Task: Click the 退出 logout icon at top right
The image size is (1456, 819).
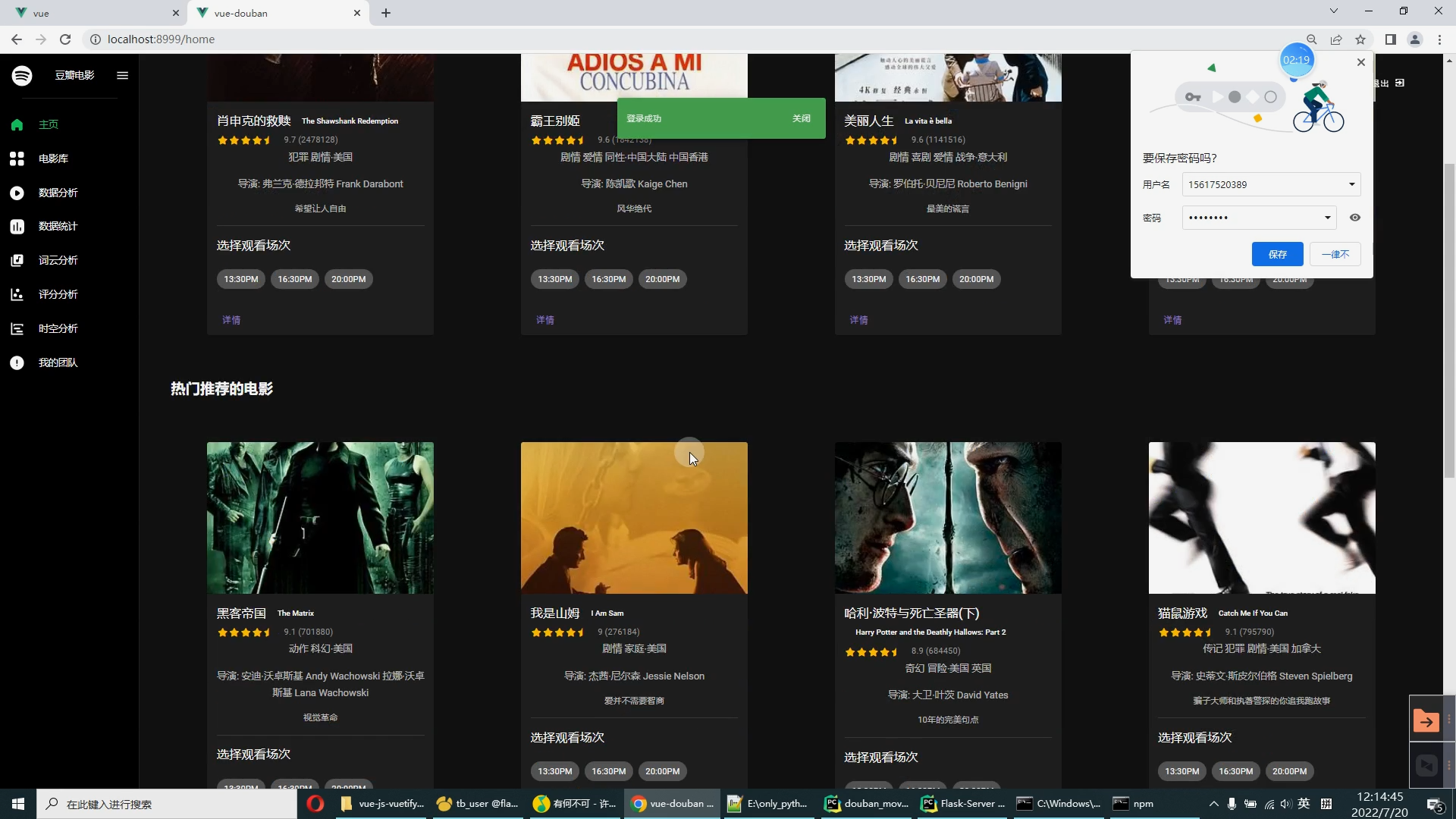Action: (1399, 83)
